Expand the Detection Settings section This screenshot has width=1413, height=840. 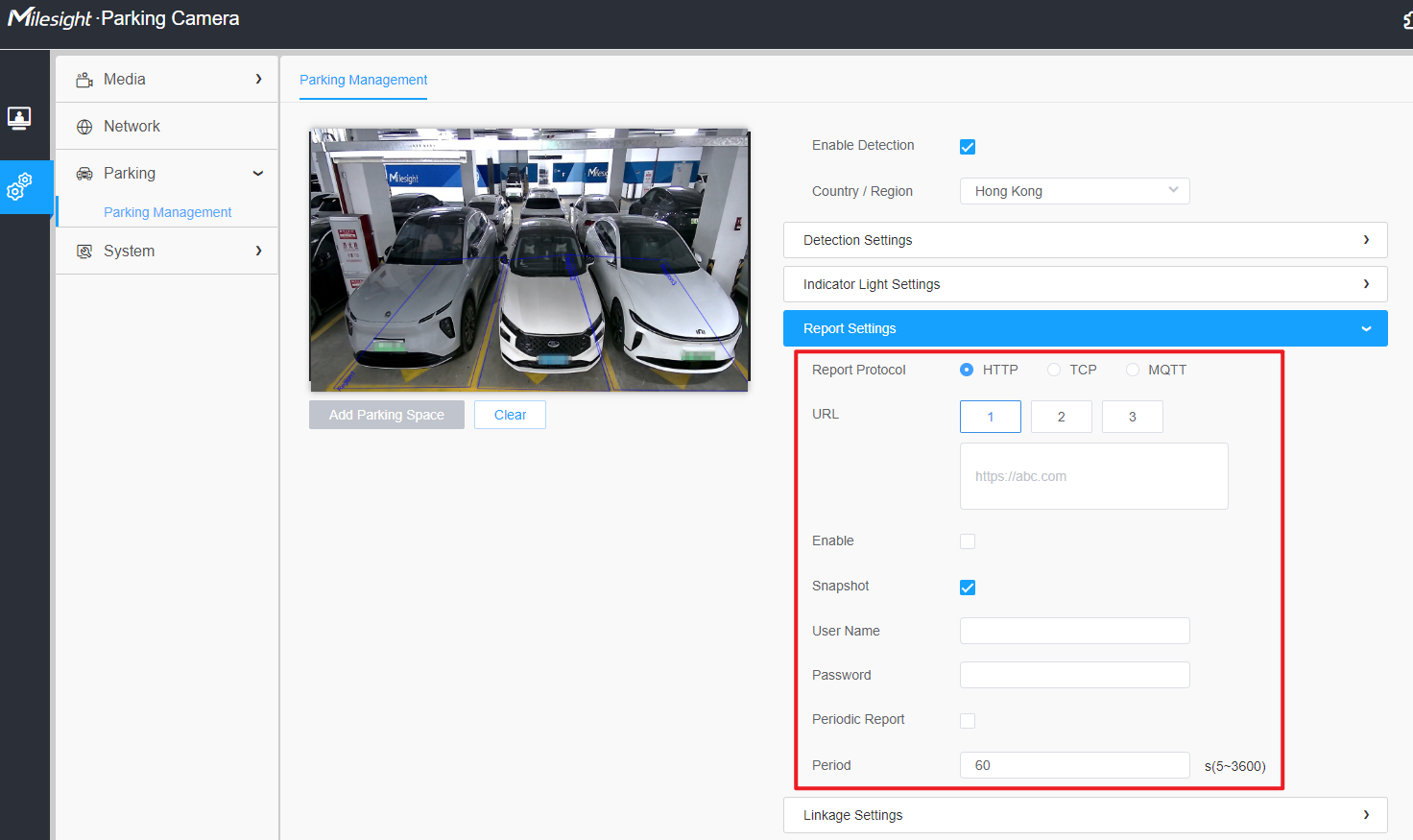click(x=1086, y=240)
